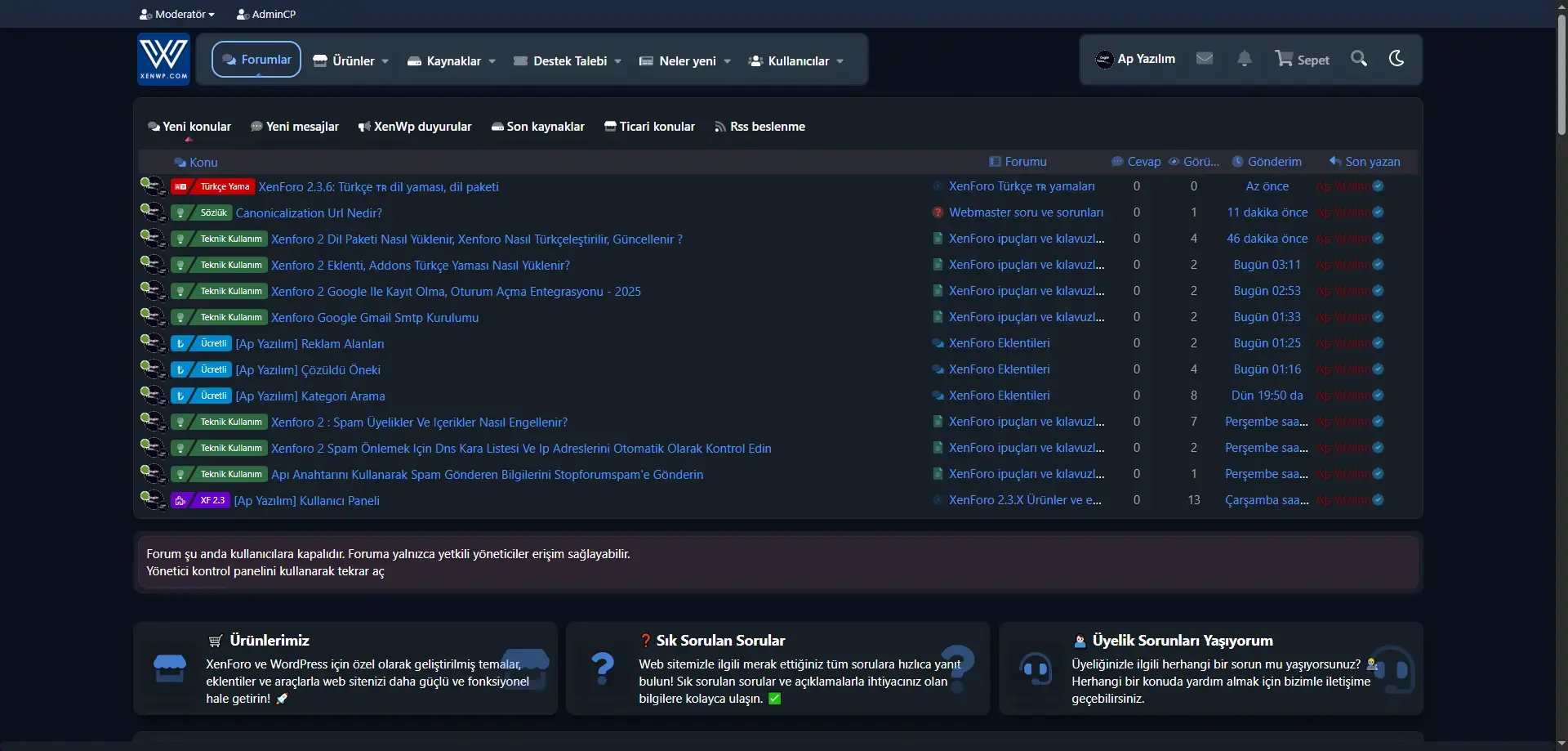The height and width of the screenshot is (751, 1568).
Task: Open the alerts bell icon
Action: coord(1244,59)
